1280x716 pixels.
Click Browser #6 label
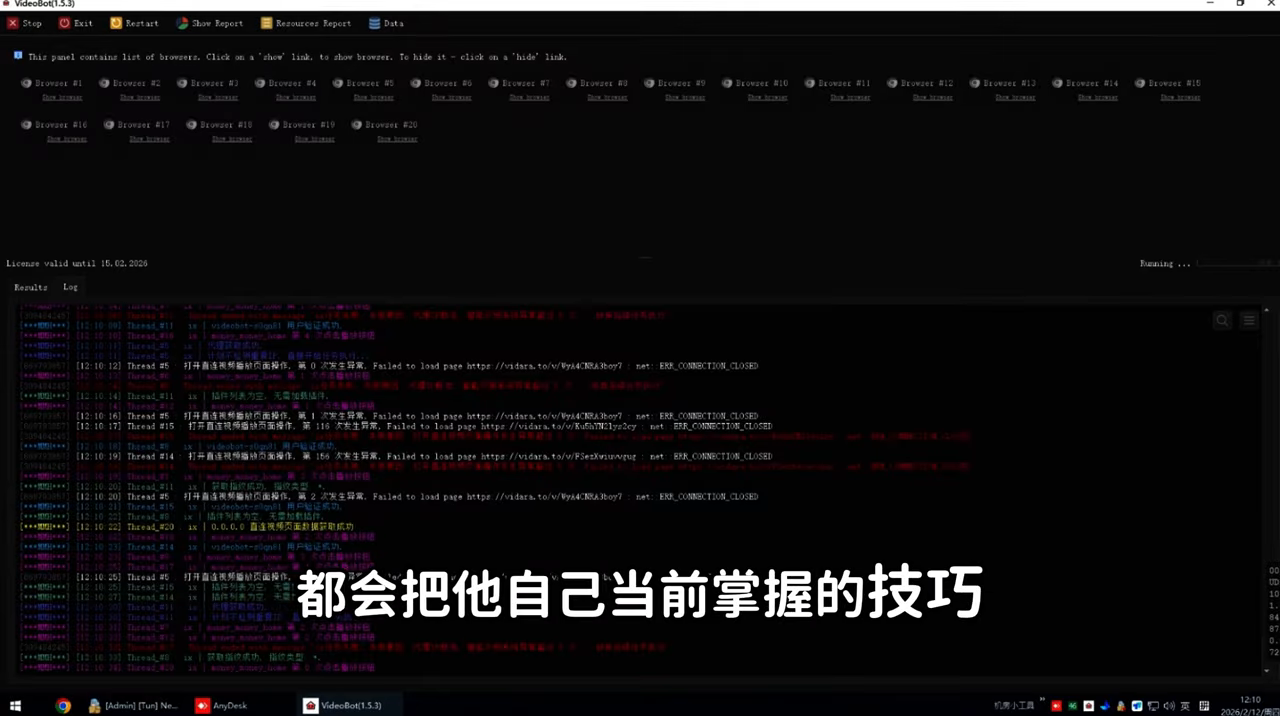(x=448, y=83)
